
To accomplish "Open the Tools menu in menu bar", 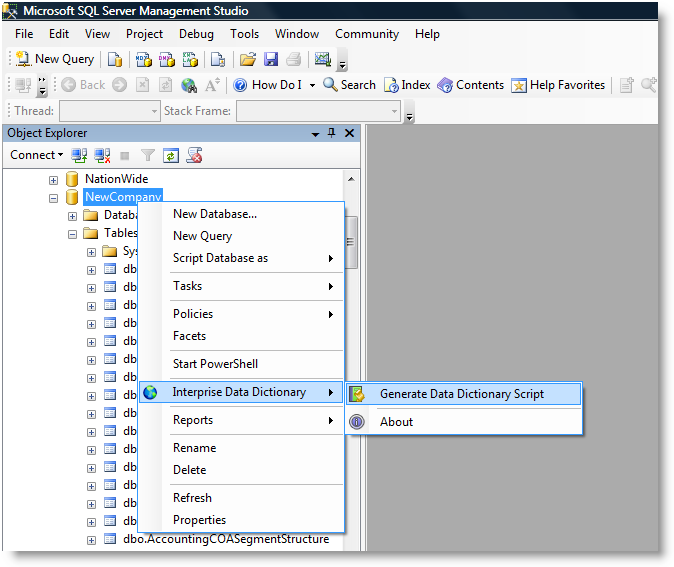I will tap(244, 34).
